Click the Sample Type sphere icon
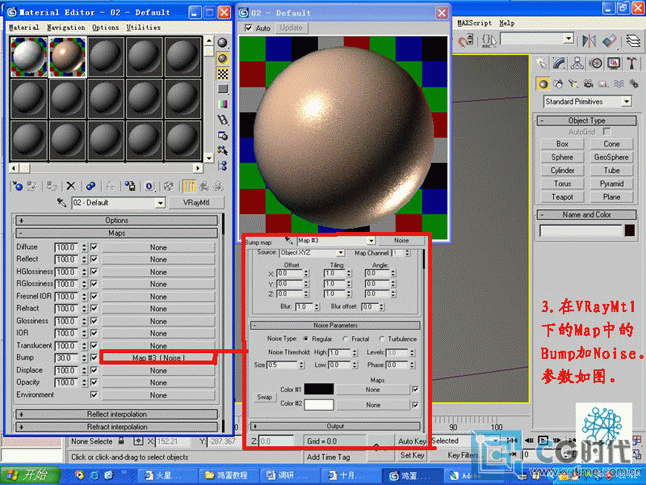This screenshot has width=646, height=485. click(x=222, y=43)
